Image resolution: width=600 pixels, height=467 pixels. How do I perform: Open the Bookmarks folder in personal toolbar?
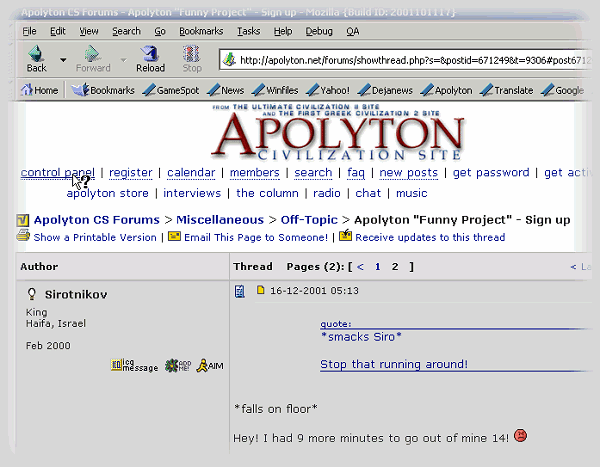(103, 90)
